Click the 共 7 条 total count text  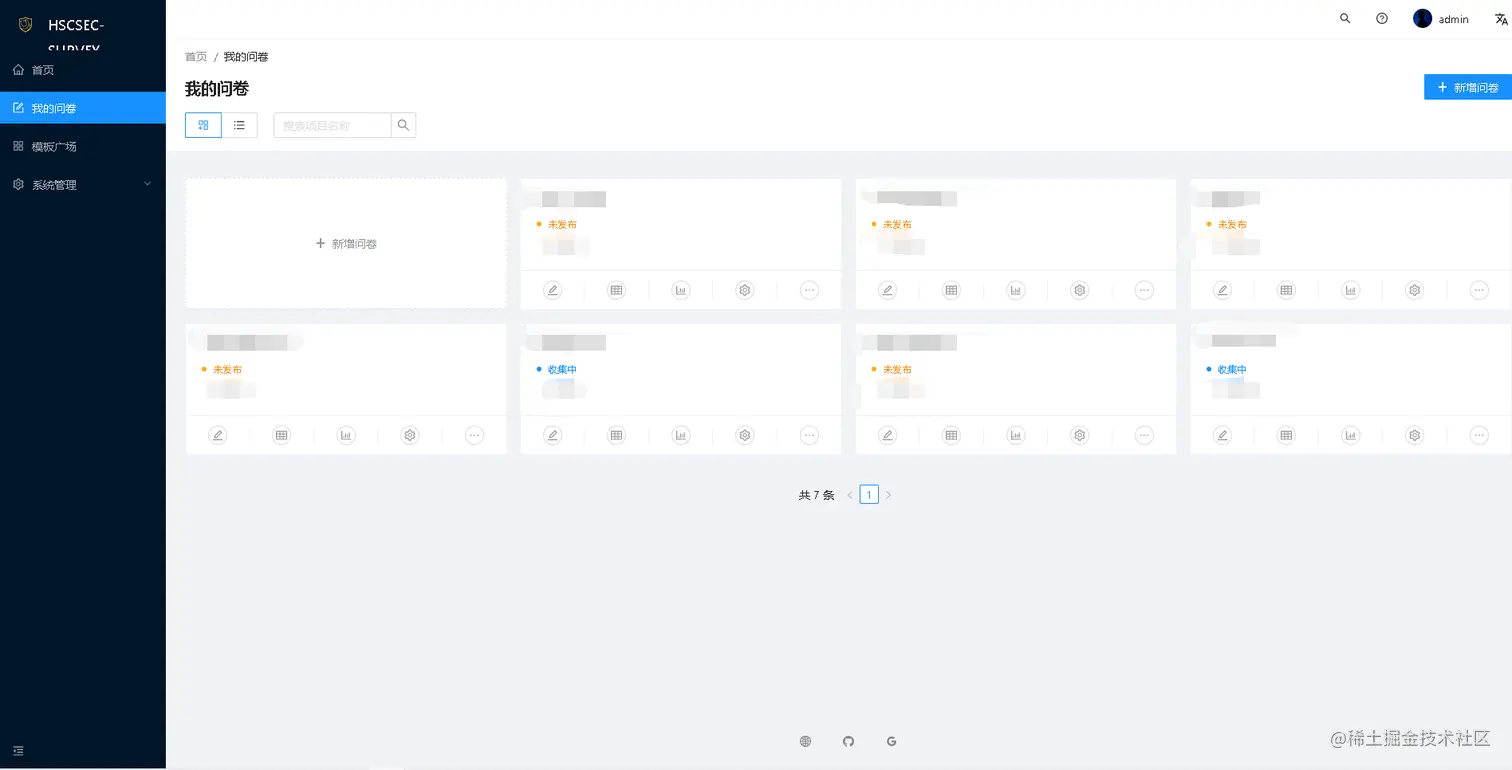(816, 495)
